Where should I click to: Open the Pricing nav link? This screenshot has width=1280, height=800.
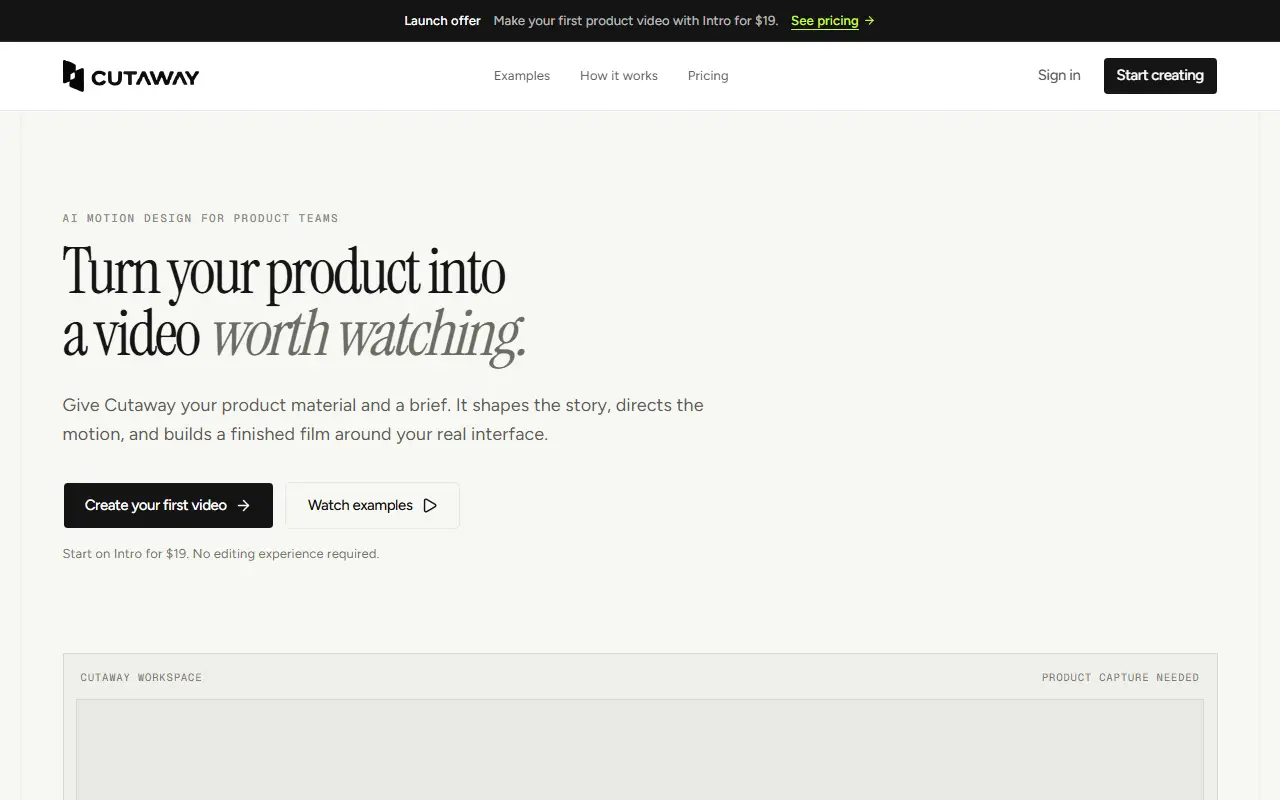tap(708, 76)
